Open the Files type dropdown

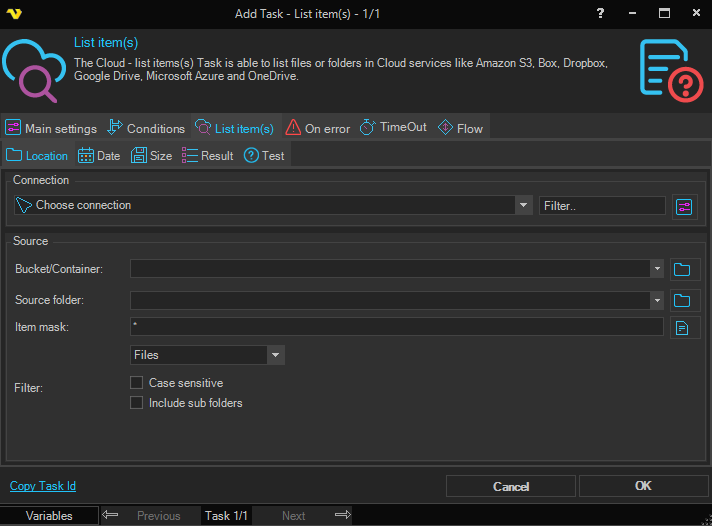pyautogui.click(x=275, y=355)
